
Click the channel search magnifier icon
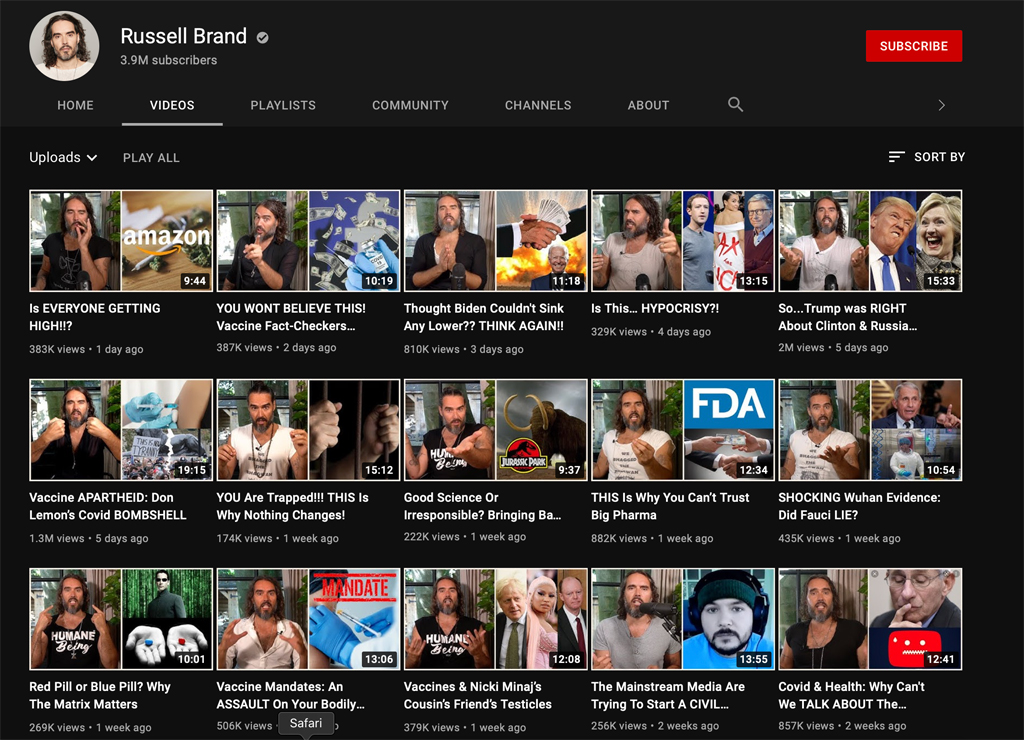coord(735,105)
